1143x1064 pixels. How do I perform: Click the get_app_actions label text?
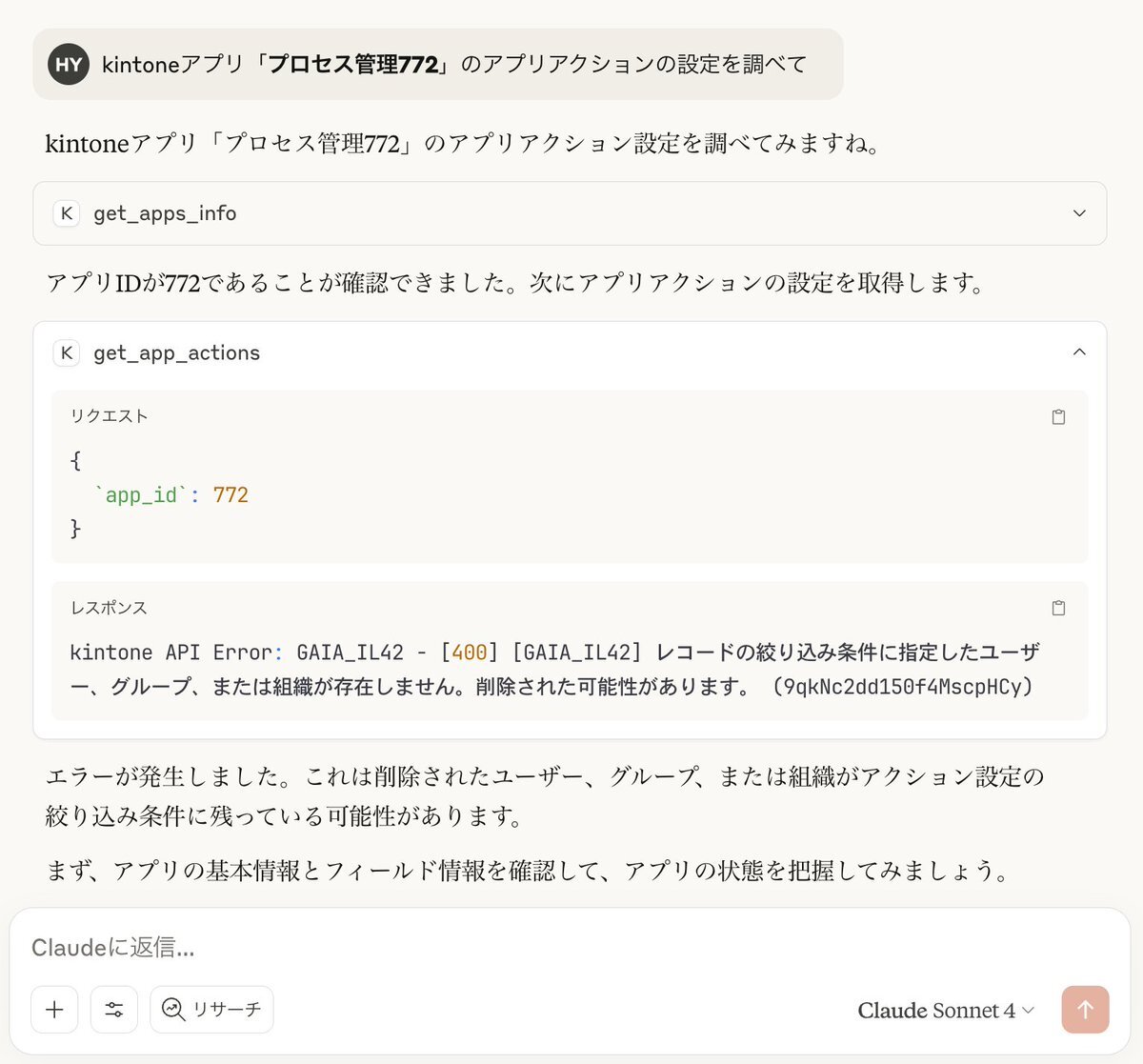click(x=176, y=352)
